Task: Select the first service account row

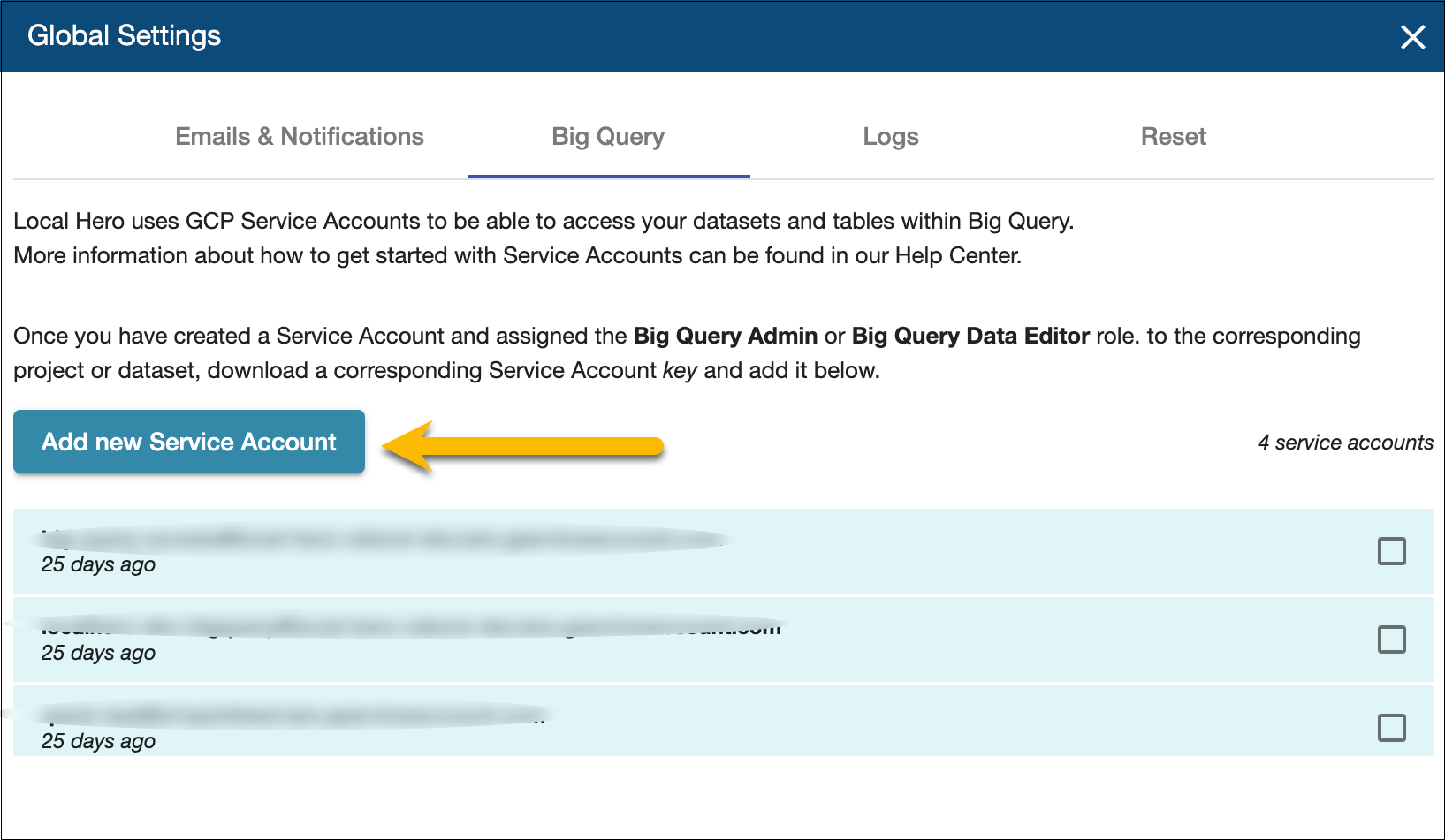Action: pos(619,551)
